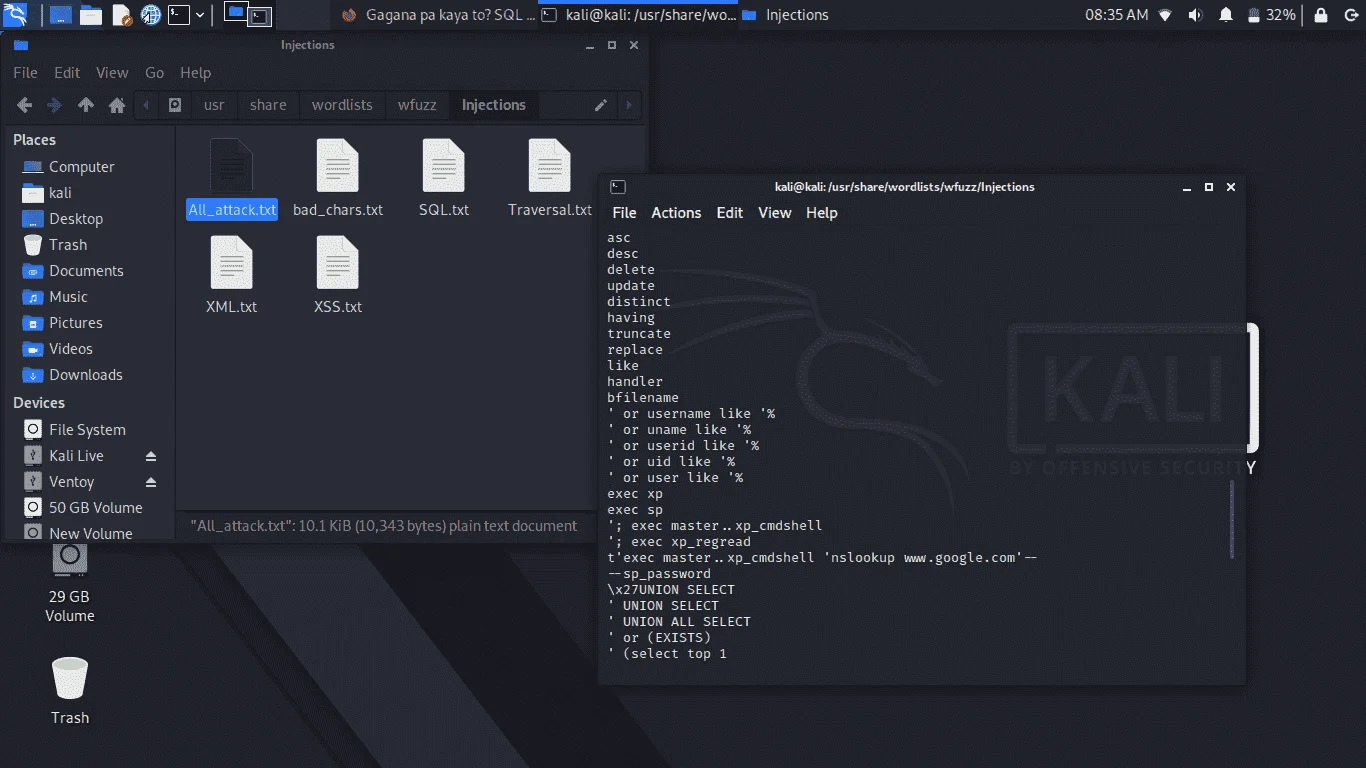
Task: Eject the Kali Live device
Action: pos(151,456)
